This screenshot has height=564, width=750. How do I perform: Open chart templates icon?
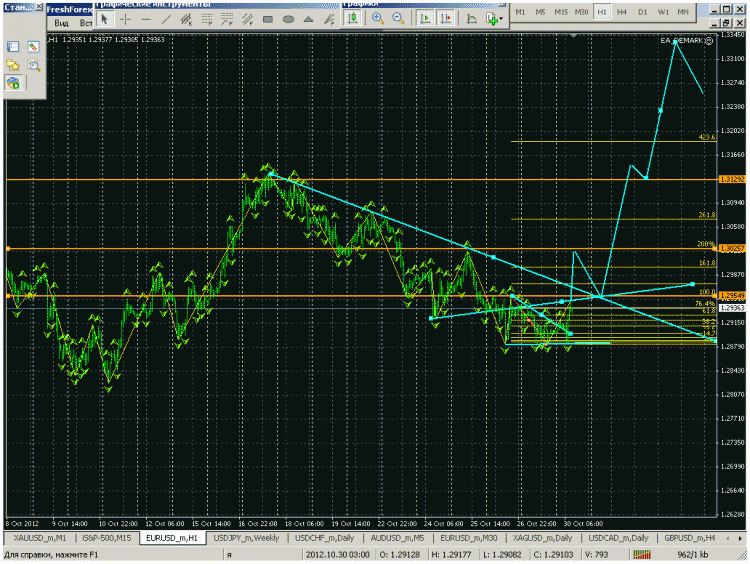pos(491,18)
